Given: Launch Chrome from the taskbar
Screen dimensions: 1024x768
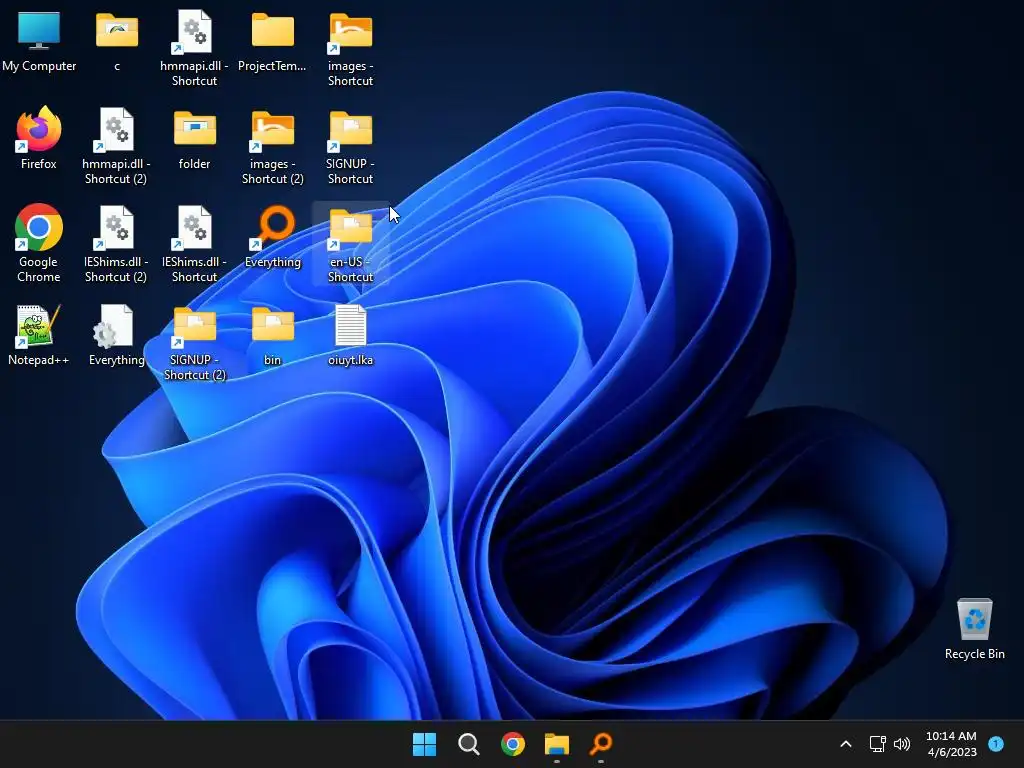Looking at the screenshot, I should [x=513, y=744].
